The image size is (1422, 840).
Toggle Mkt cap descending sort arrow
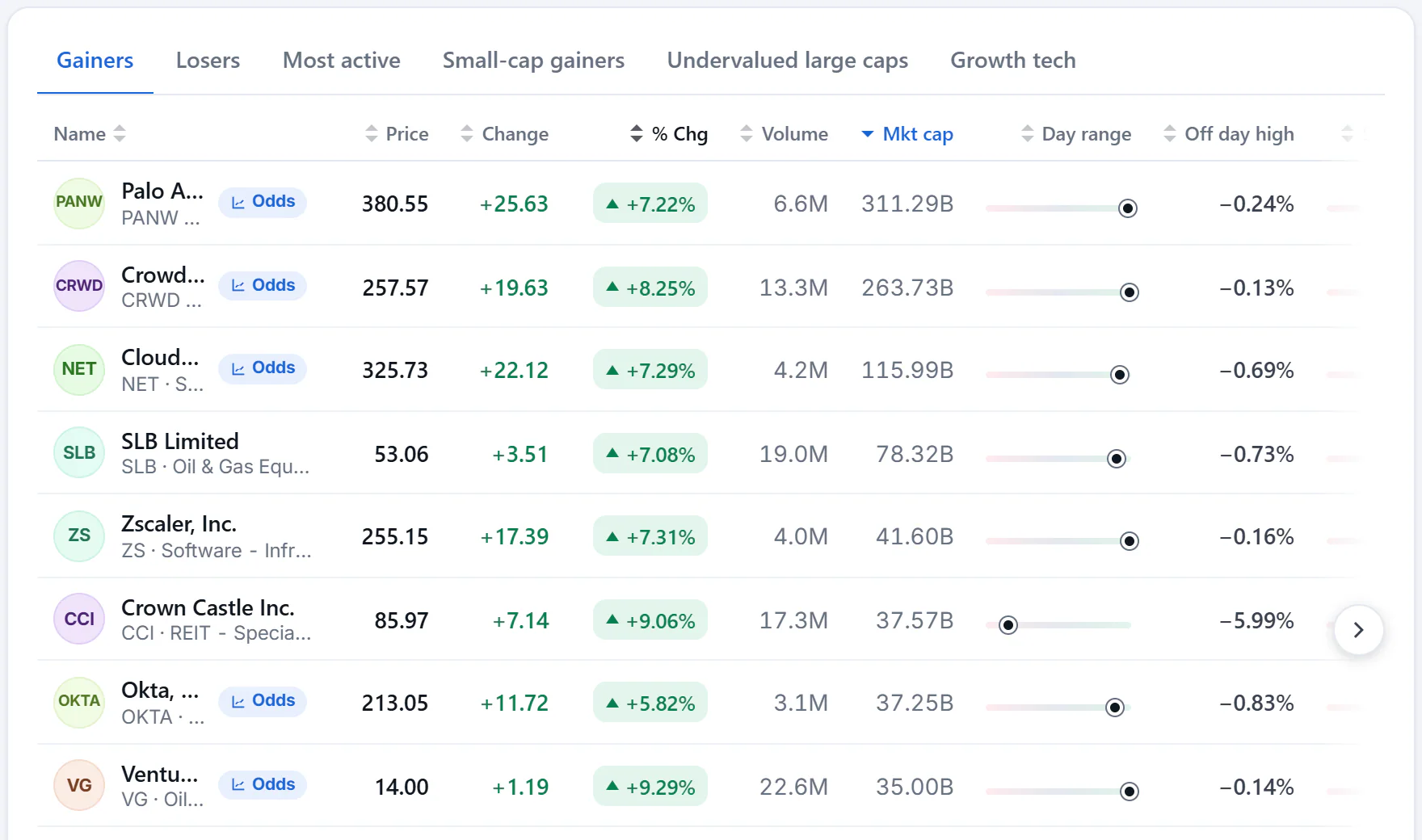tap(868, 134)
